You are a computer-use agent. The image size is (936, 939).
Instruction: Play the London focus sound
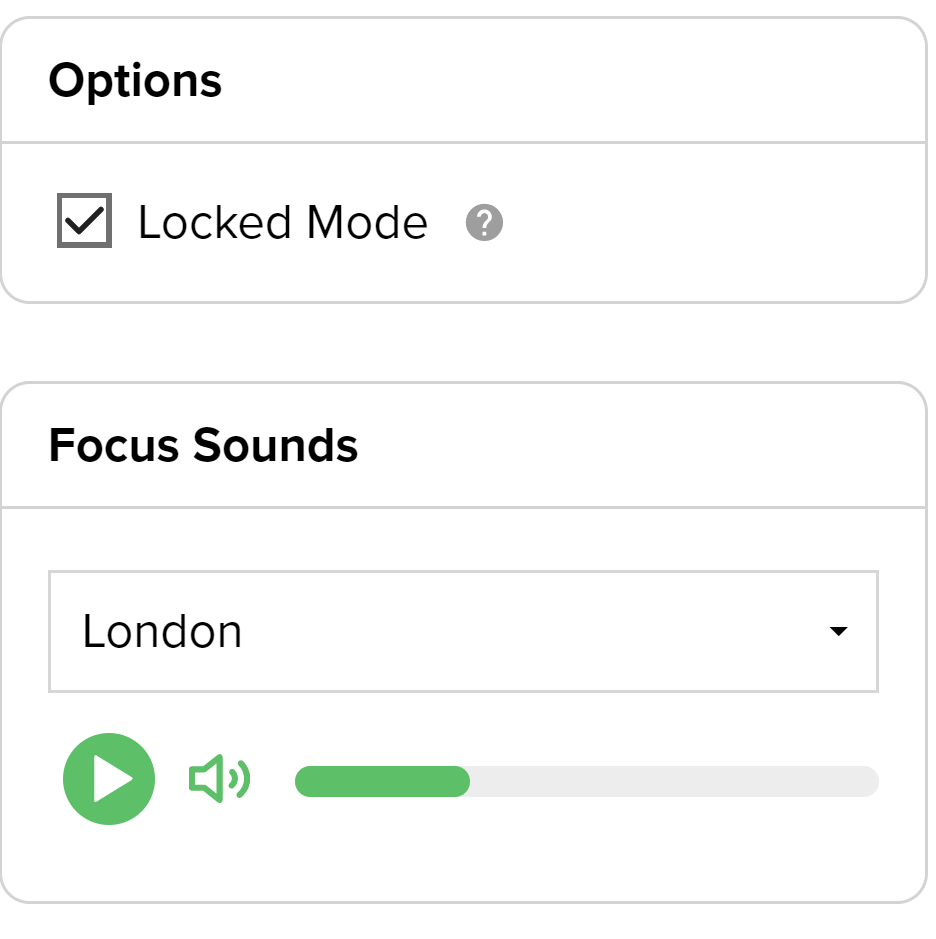[109, 779]
